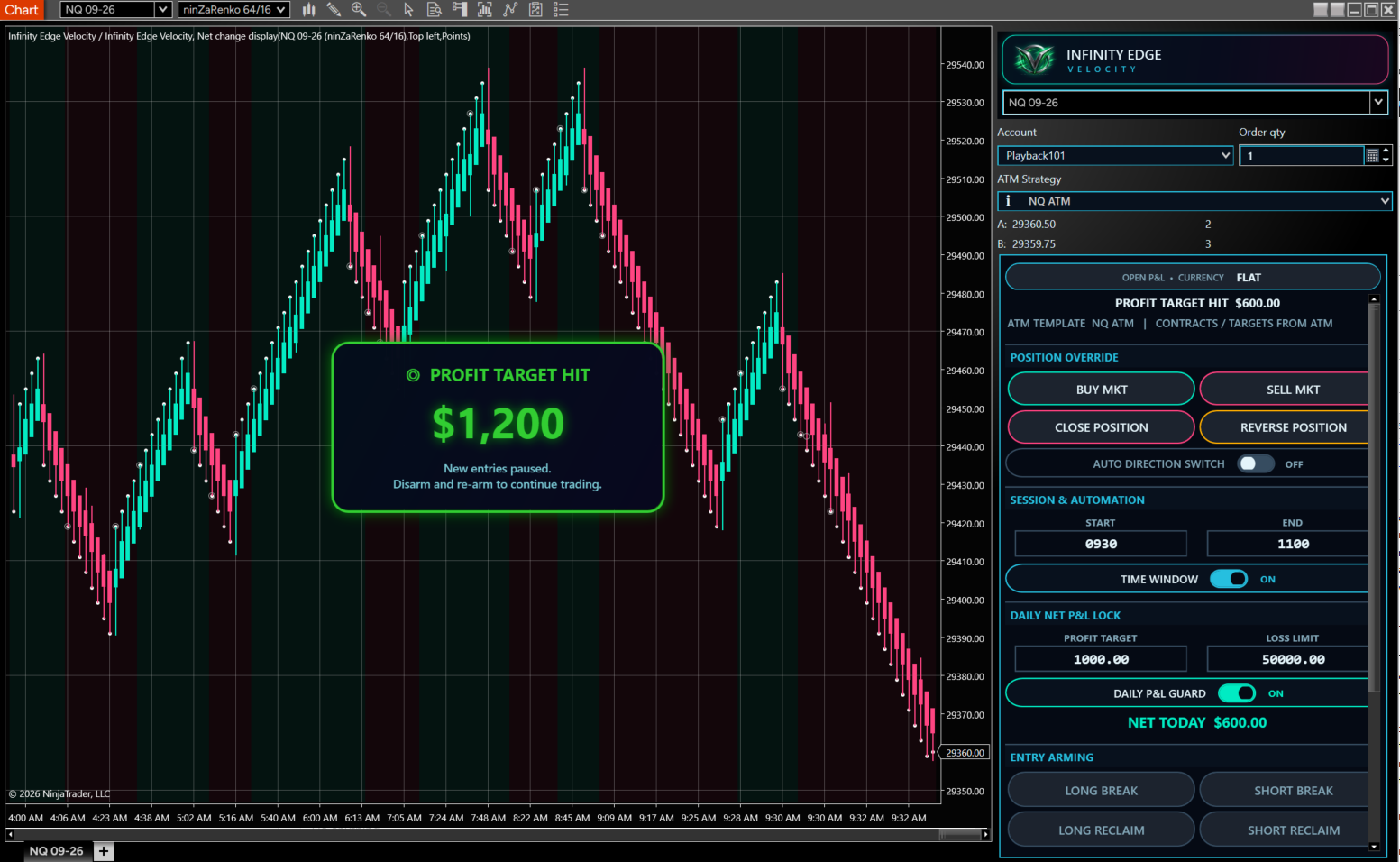The width and height of the screenshot is (1400, 862).
Task: Toggle the Chart Trader panel icon
Action: tap(460, 10)
